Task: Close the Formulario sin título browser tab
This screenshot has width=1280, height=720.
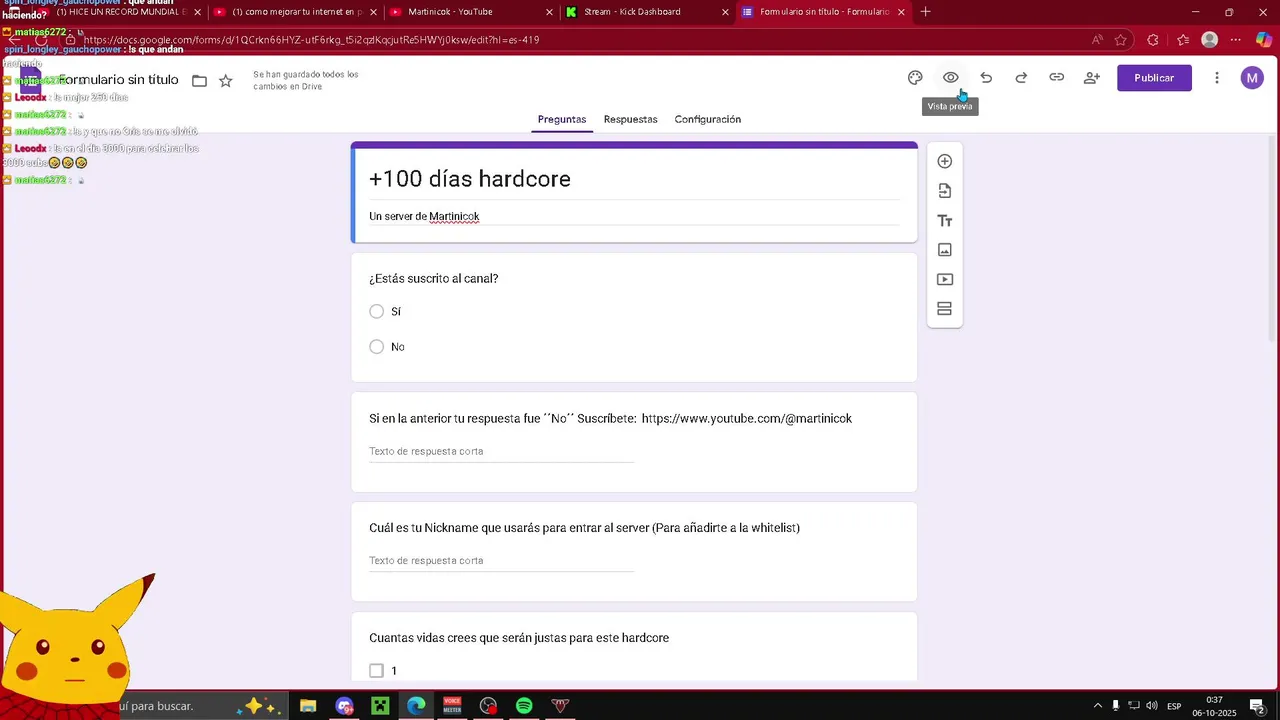Action: tap(901, 12)
